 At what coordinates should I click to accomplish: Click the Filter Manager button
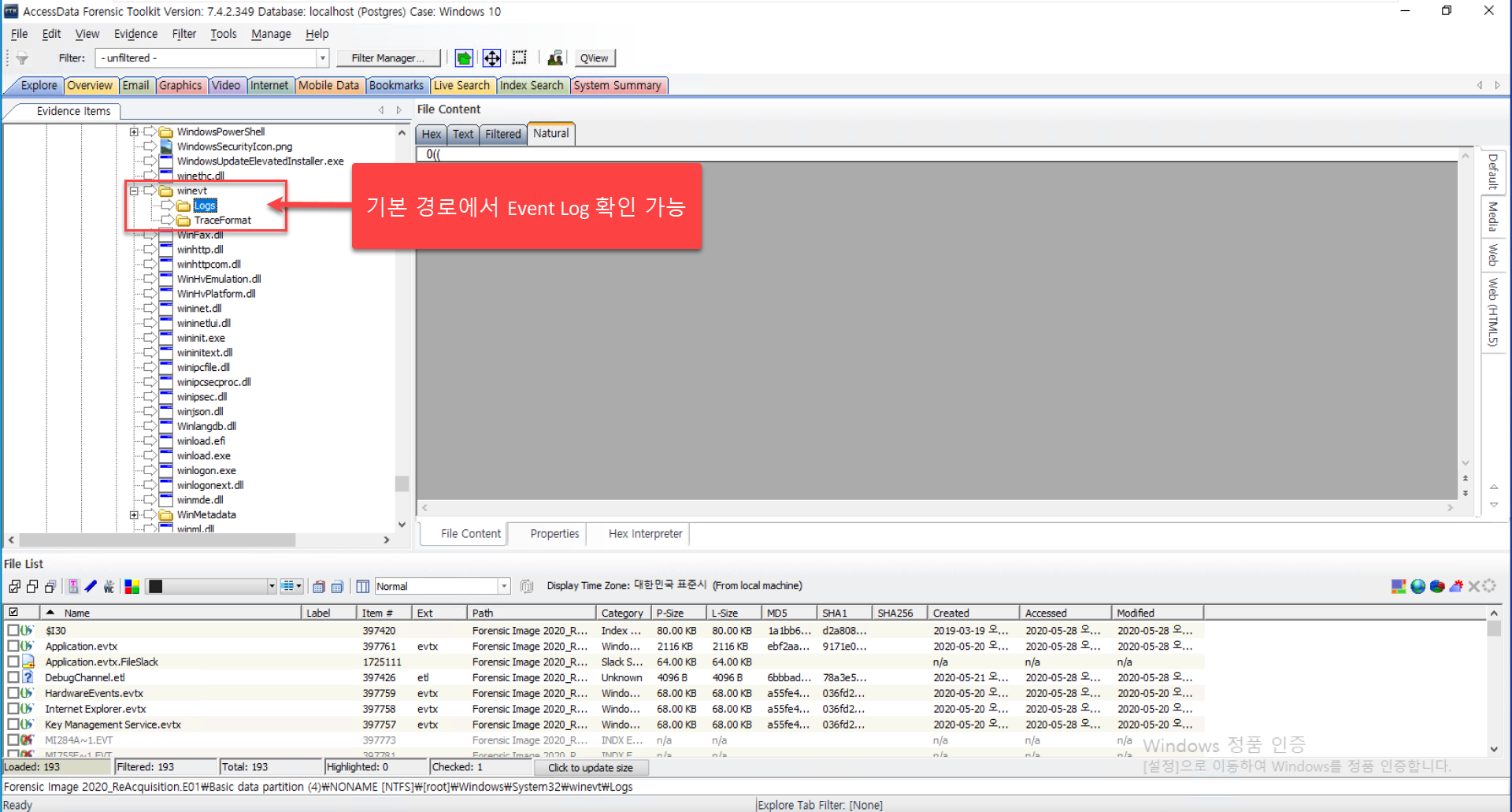[387, 58]
